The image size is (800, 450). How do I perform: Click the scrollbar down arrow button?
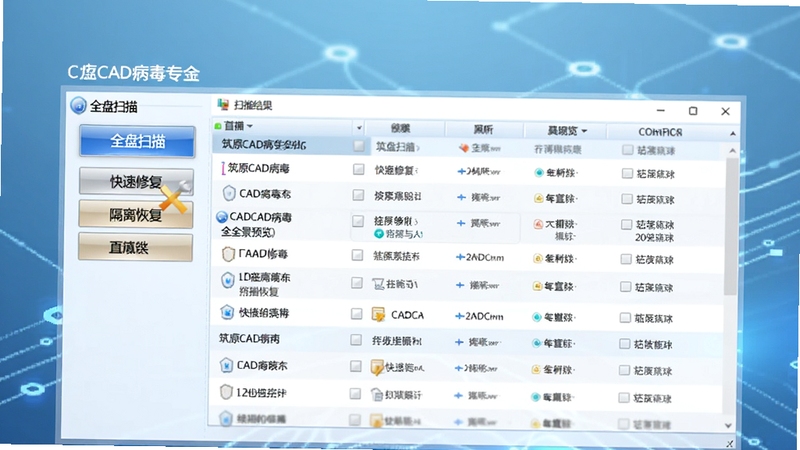pyautogui.click(x=728, y=425)
